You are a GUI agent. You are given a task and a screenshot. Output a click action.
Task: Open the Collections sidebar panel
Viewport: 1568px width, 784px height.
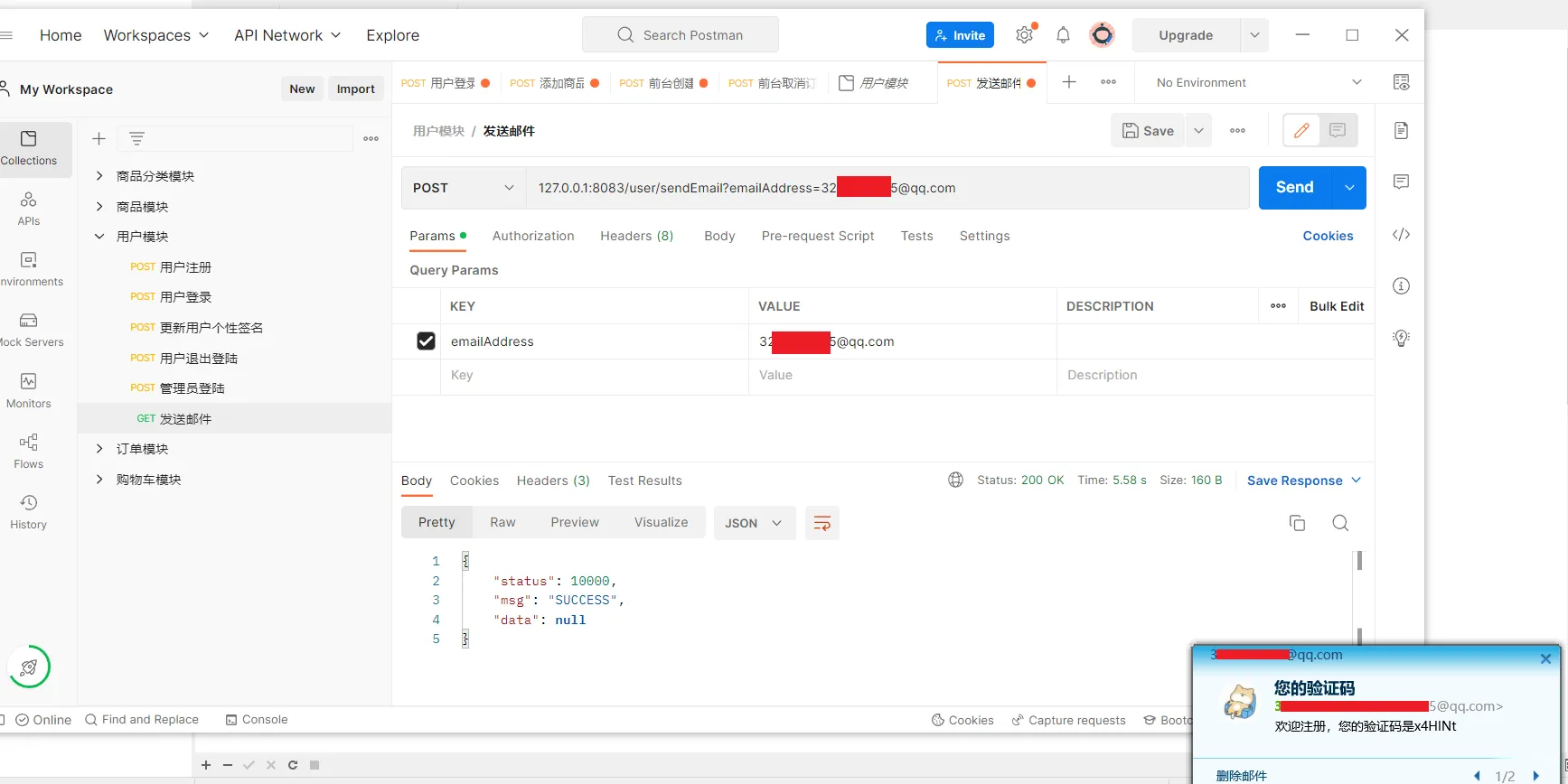click(x=29, y=148)
